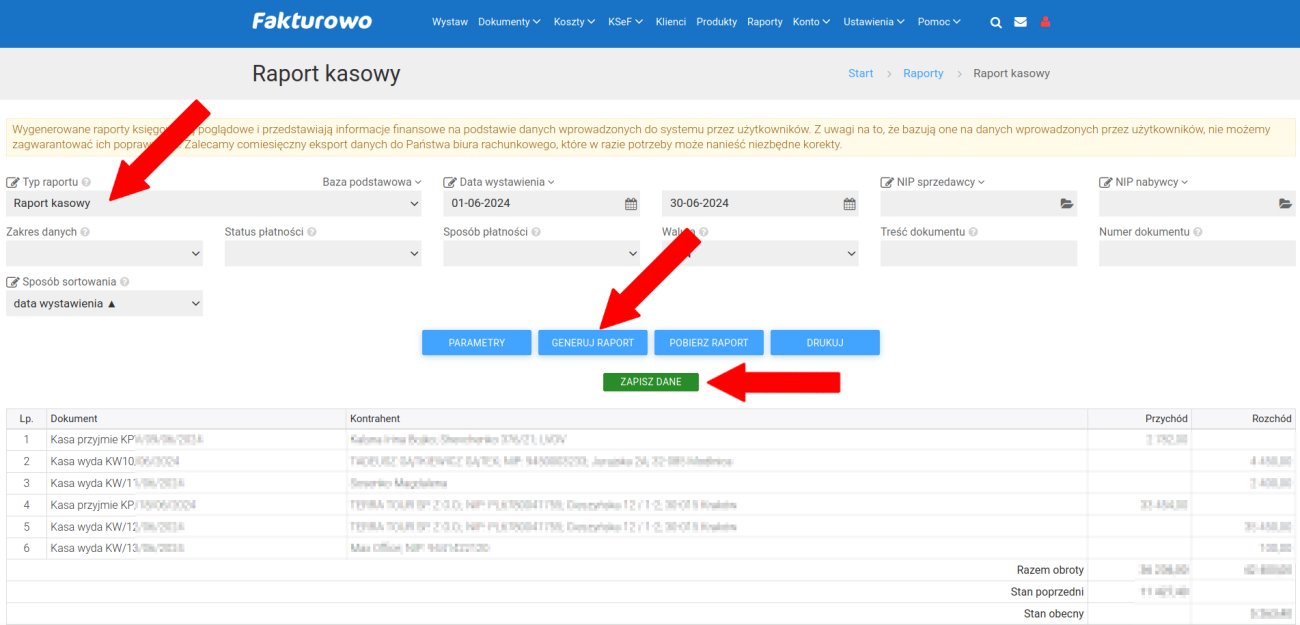The image size is (1300, 625).
Task: Click help icon beside Status płatności
Action: 312,232
